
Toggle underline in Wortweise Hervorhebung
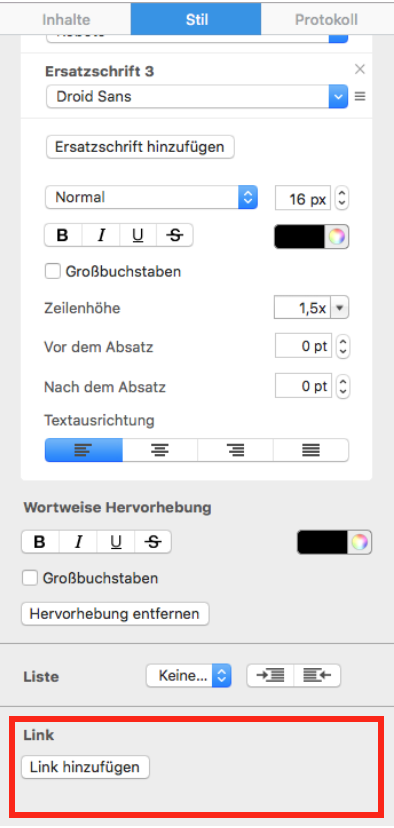(116, 542)
